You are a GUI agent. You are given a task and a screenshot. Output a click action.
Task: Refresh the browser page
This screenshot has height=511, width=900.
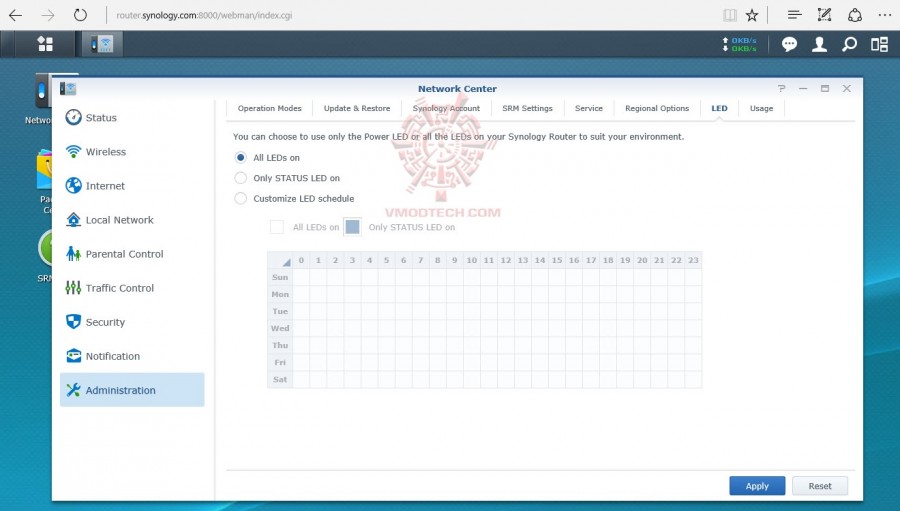pos(80,15)
